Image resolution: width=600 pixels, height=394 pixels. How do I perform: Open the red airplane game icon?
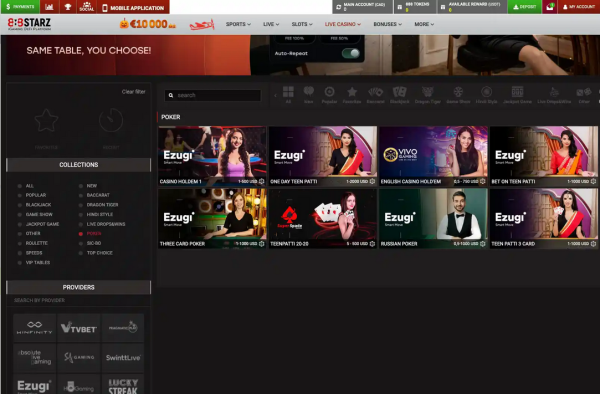202,25
